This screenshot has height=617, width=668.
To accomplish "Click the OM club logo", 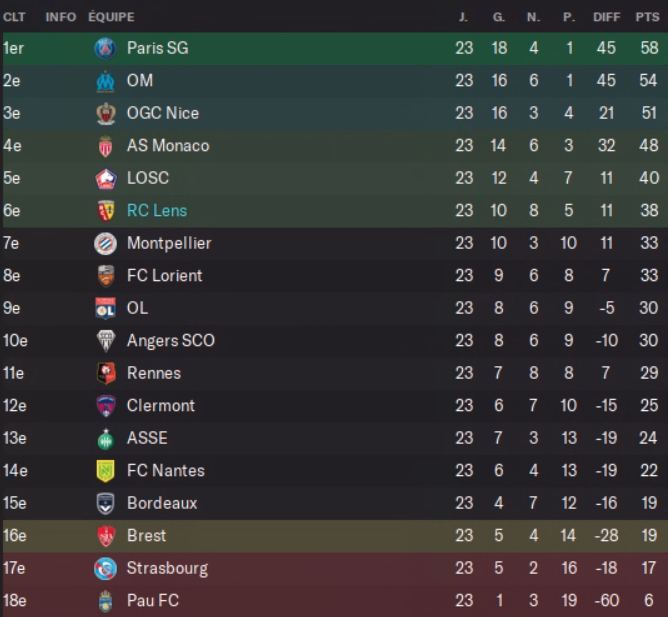I will click(105, 81).
